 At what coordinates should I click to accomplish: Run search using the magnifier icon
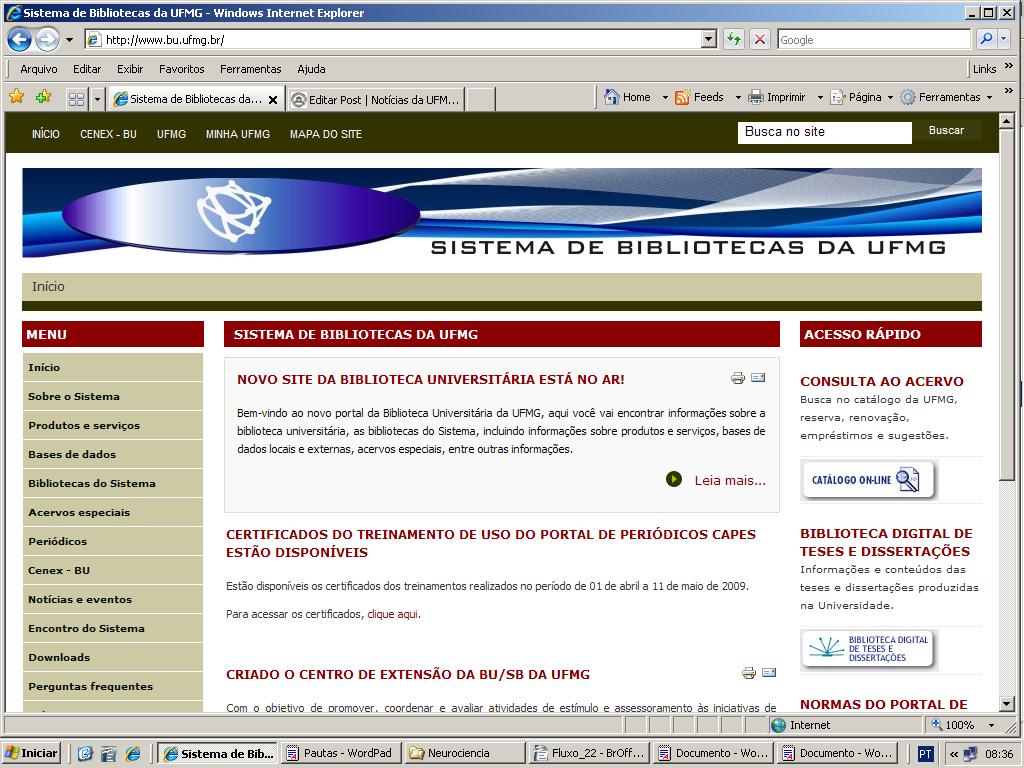click(x=986, y=40)
